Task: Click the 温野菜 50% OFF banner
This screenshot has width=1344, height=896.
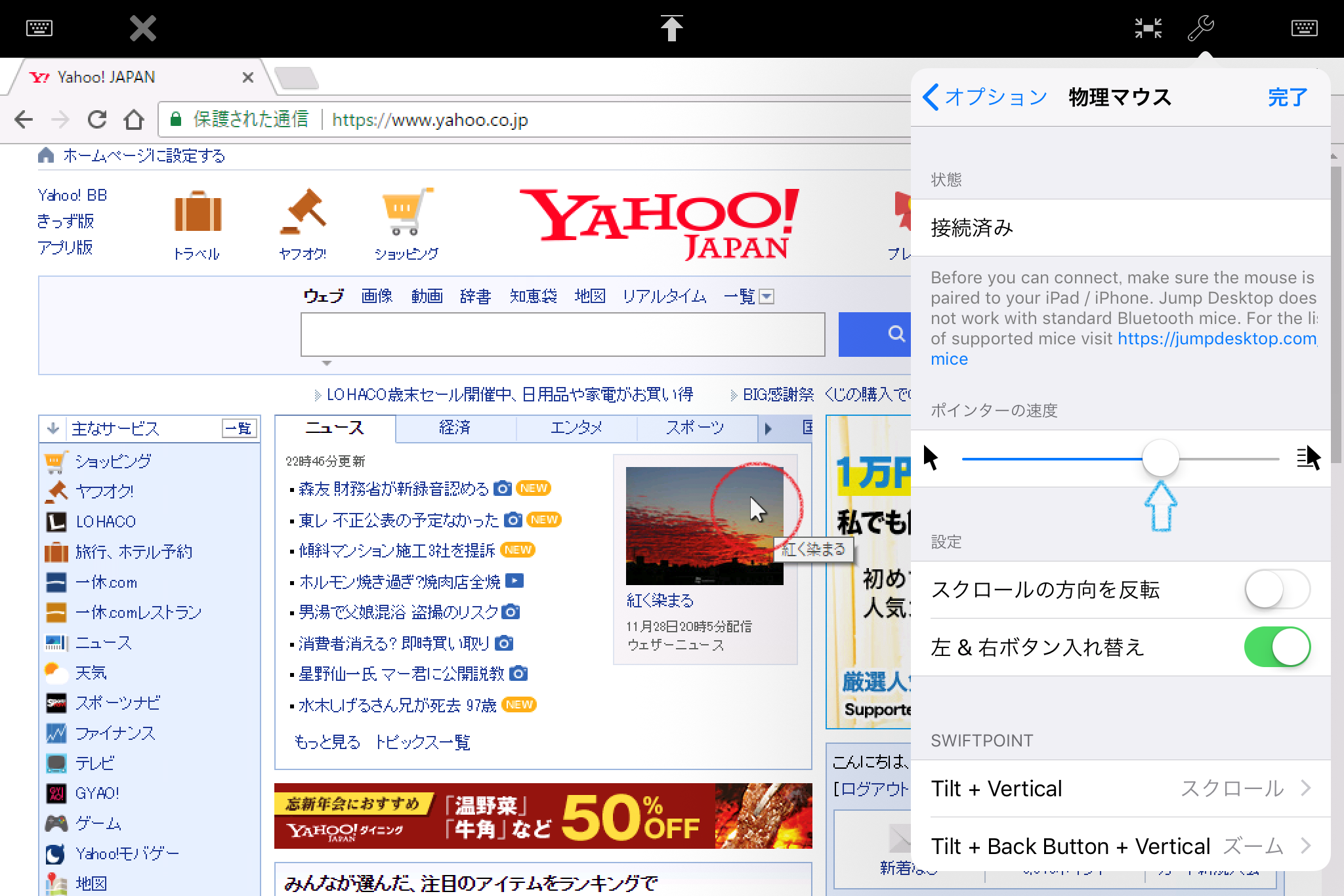Action: coord(543,816)
